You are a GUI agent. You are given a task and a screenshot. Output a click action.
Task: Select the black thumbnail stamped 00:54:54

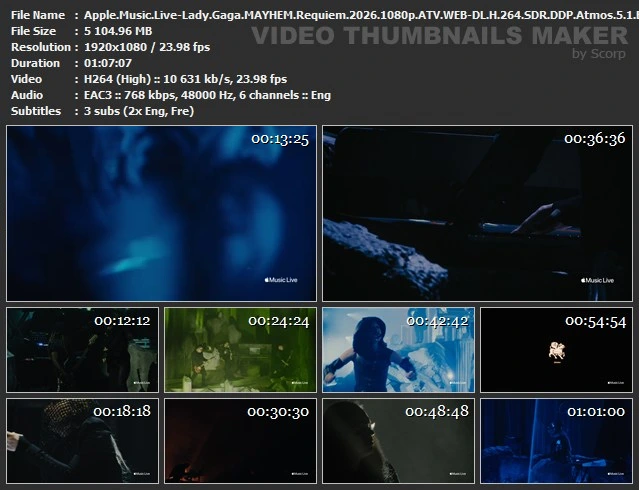point(556,350)
